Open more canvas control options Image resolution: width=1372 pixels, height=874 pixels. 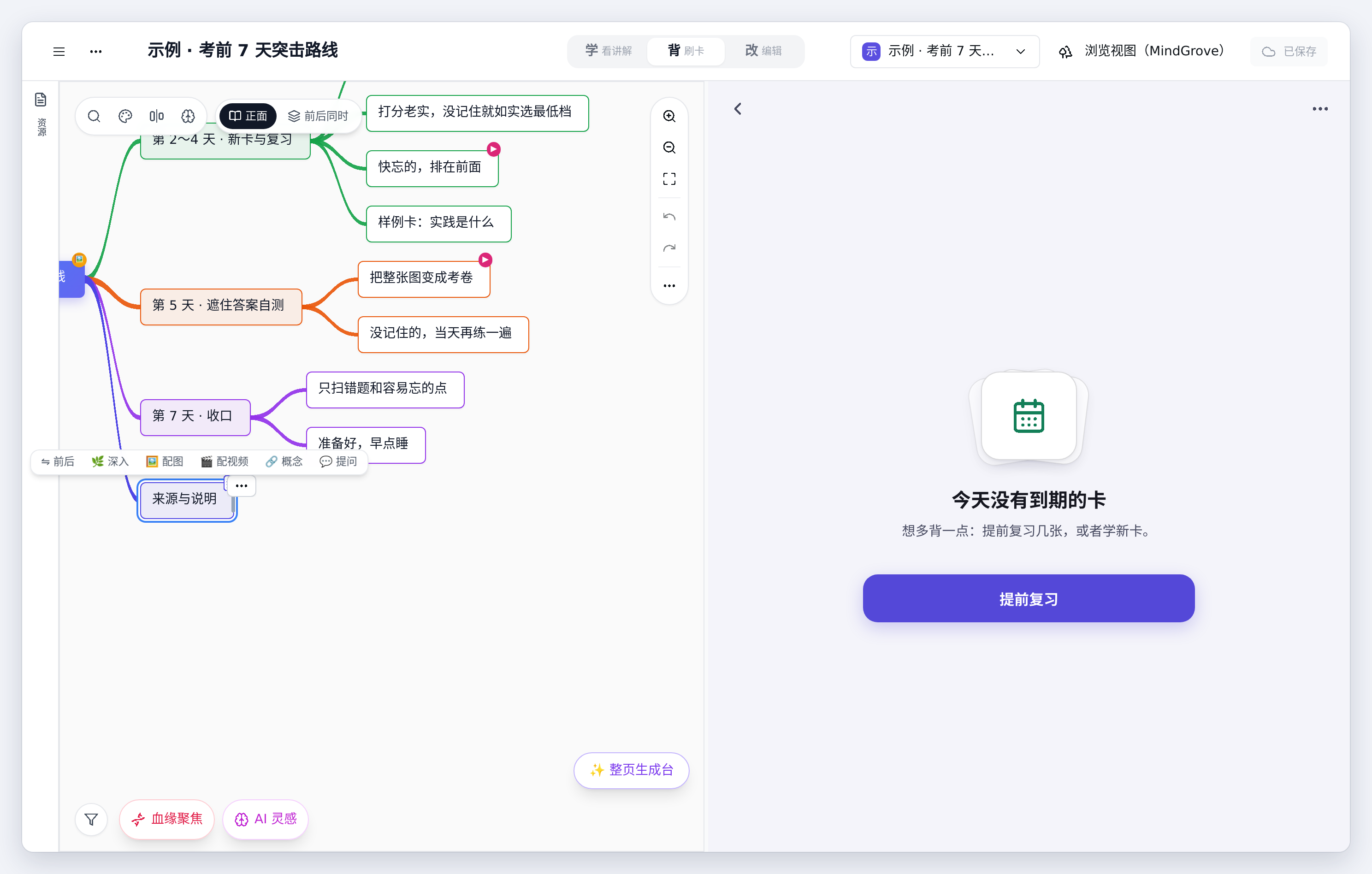coord(669,285)
